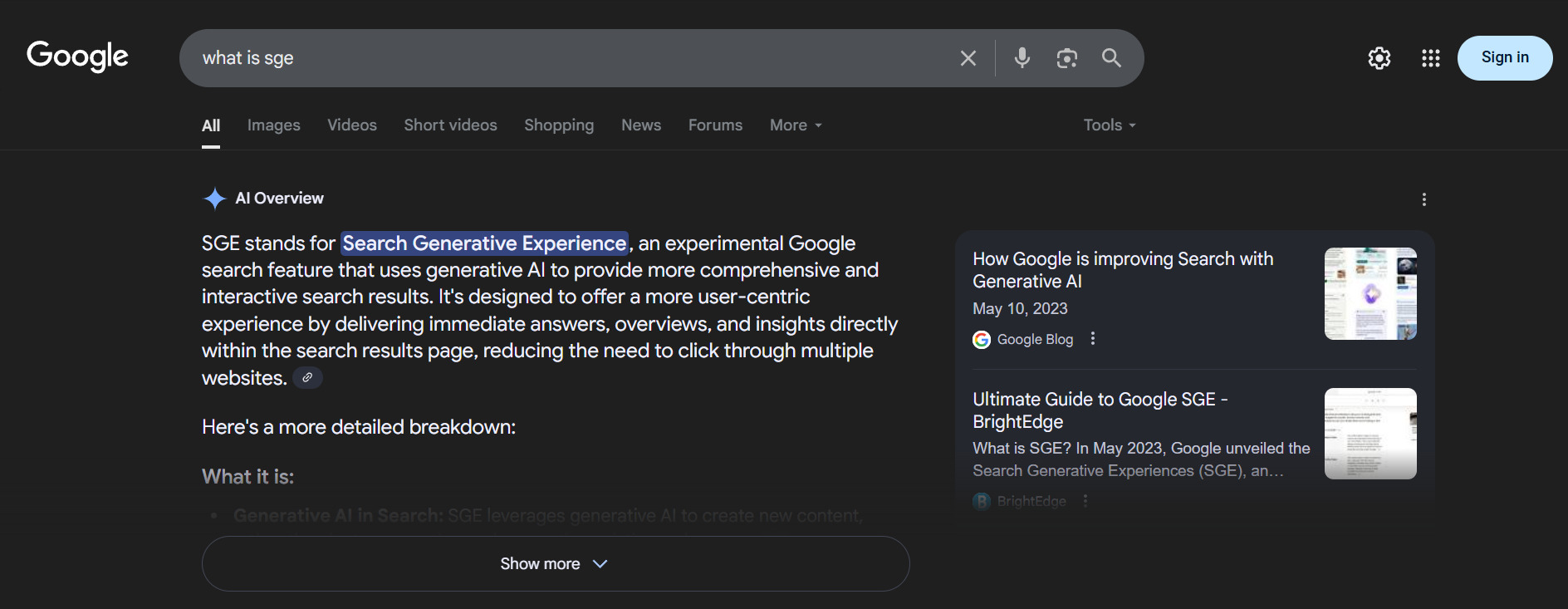Select the All tab
Viewport: 1568px width, 609px height.
coord(211,125)
